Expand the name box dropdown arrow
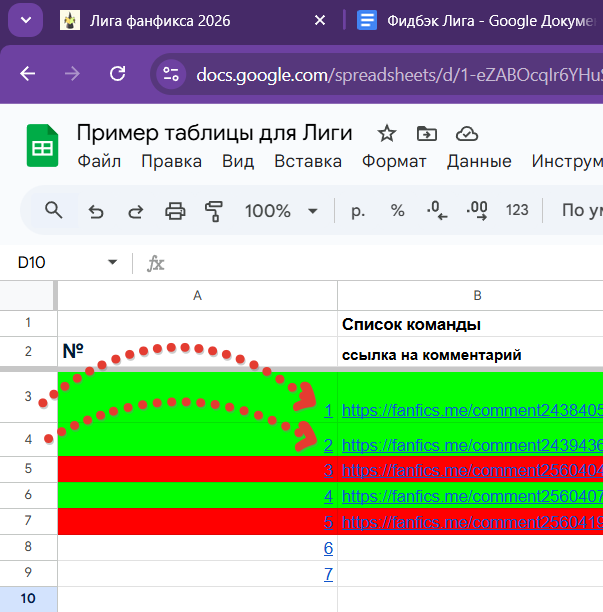603x612 pixels. click(x=112, y=263)
